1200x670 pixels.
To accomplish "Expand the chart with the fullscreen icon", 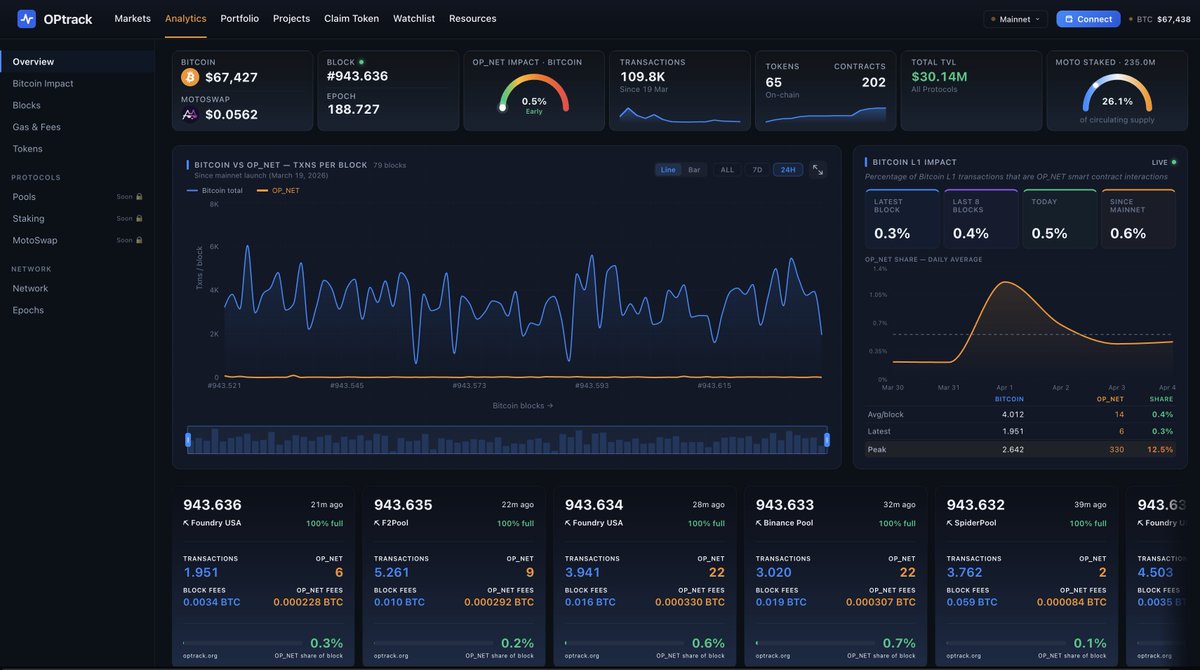I will (818, 170).
